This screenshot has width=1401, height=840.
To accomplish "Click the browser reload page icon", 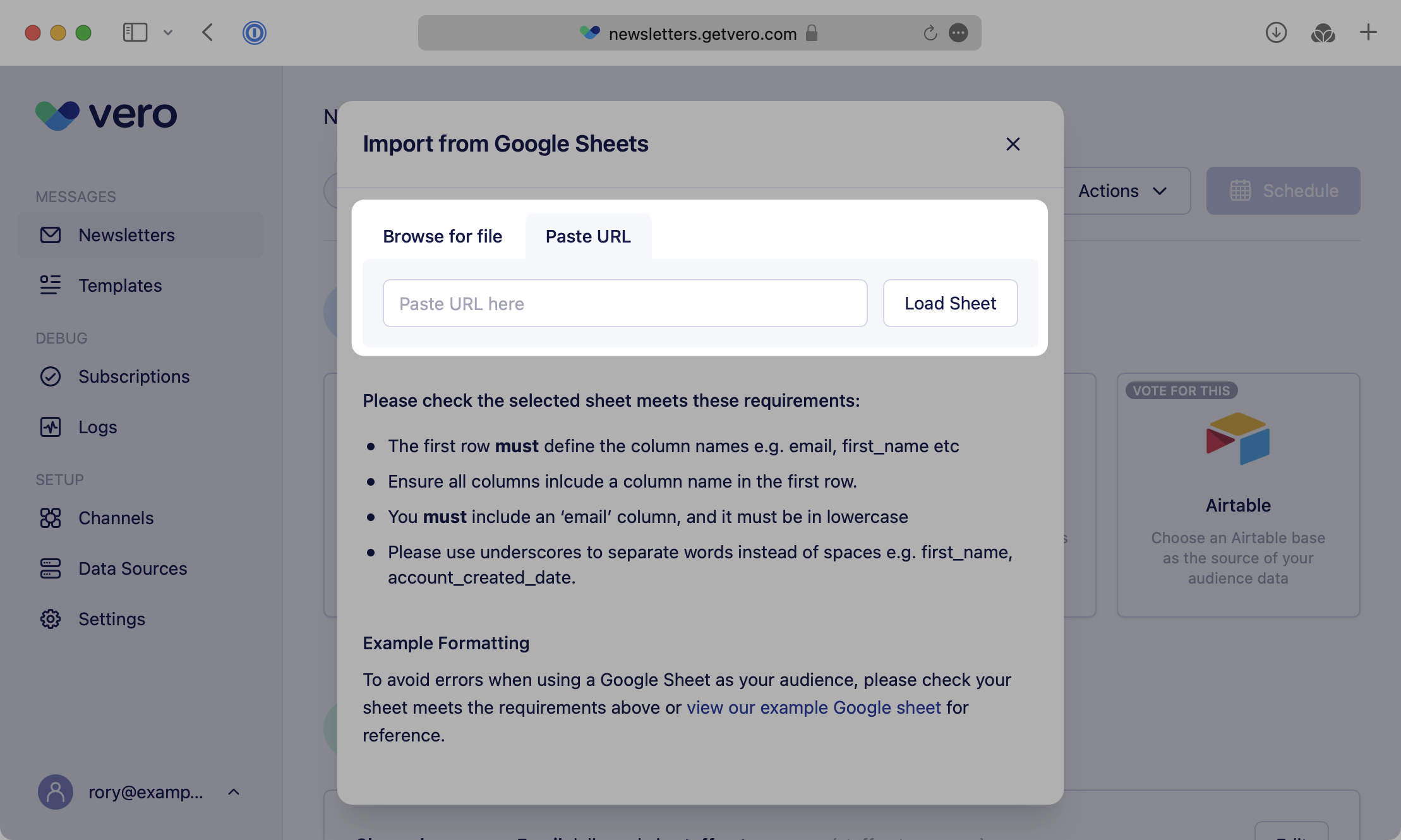I will point(929,33).
